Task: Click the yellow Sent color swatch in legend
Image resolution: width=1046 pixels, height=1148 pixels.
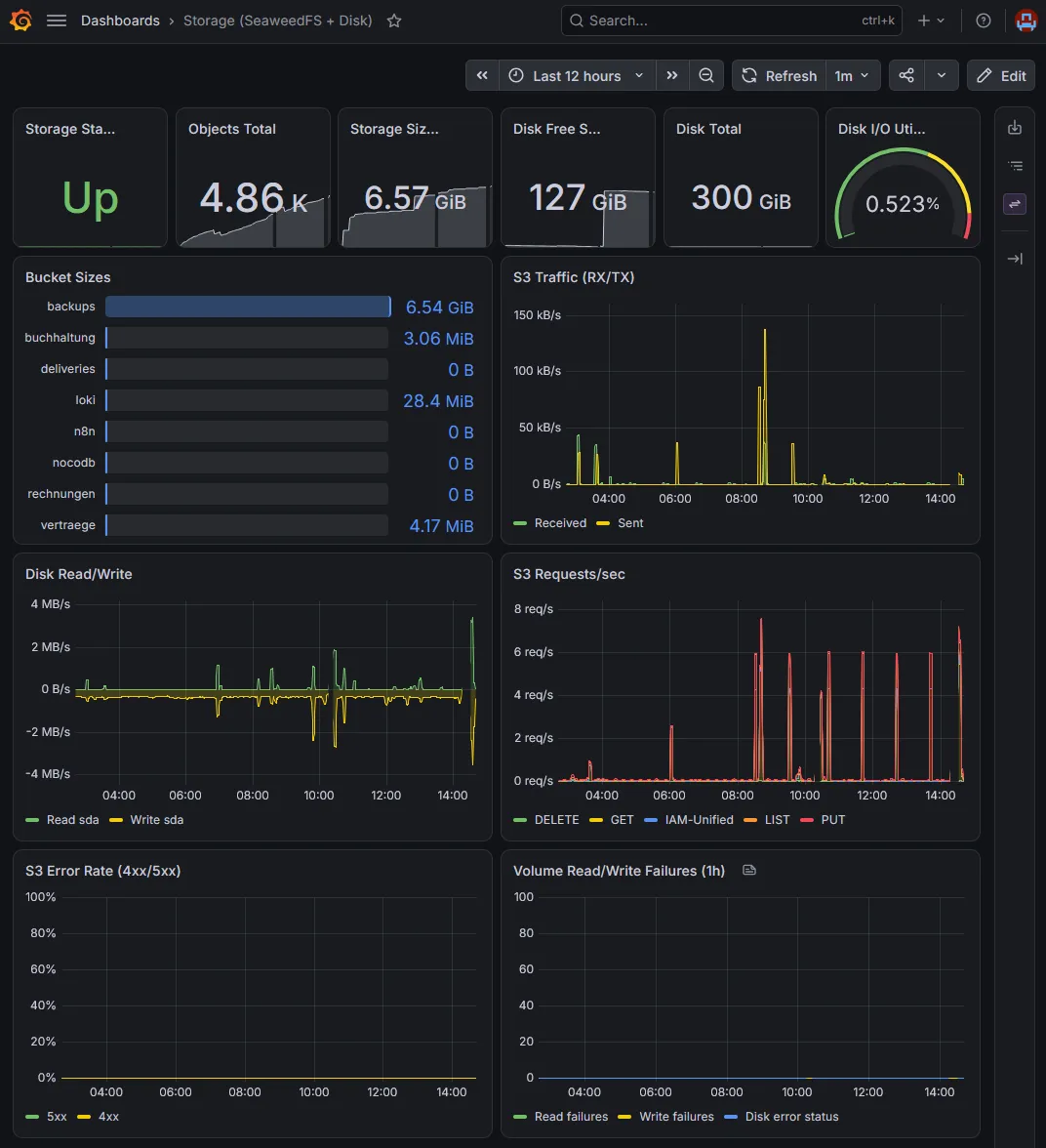Action: 603,523
